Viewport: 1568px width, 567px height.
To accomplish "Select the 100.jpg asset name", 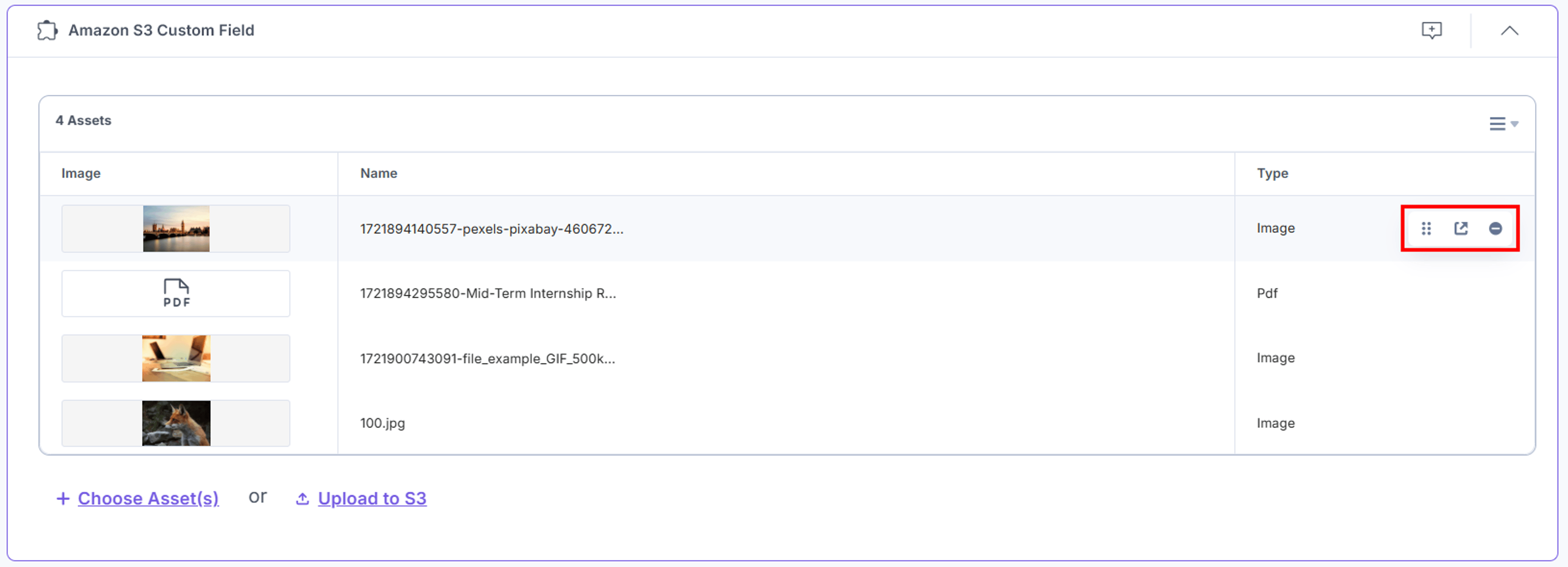I will point(382,423).
